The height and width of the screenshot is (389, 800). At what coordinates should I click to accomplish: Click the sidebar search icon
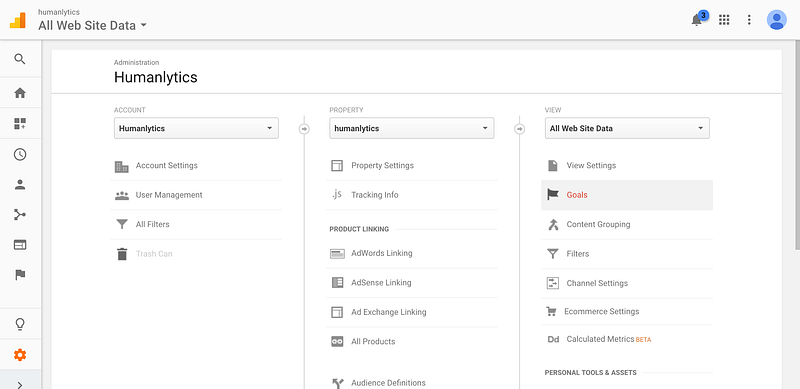pyautogui.click(x=20, y=59)
